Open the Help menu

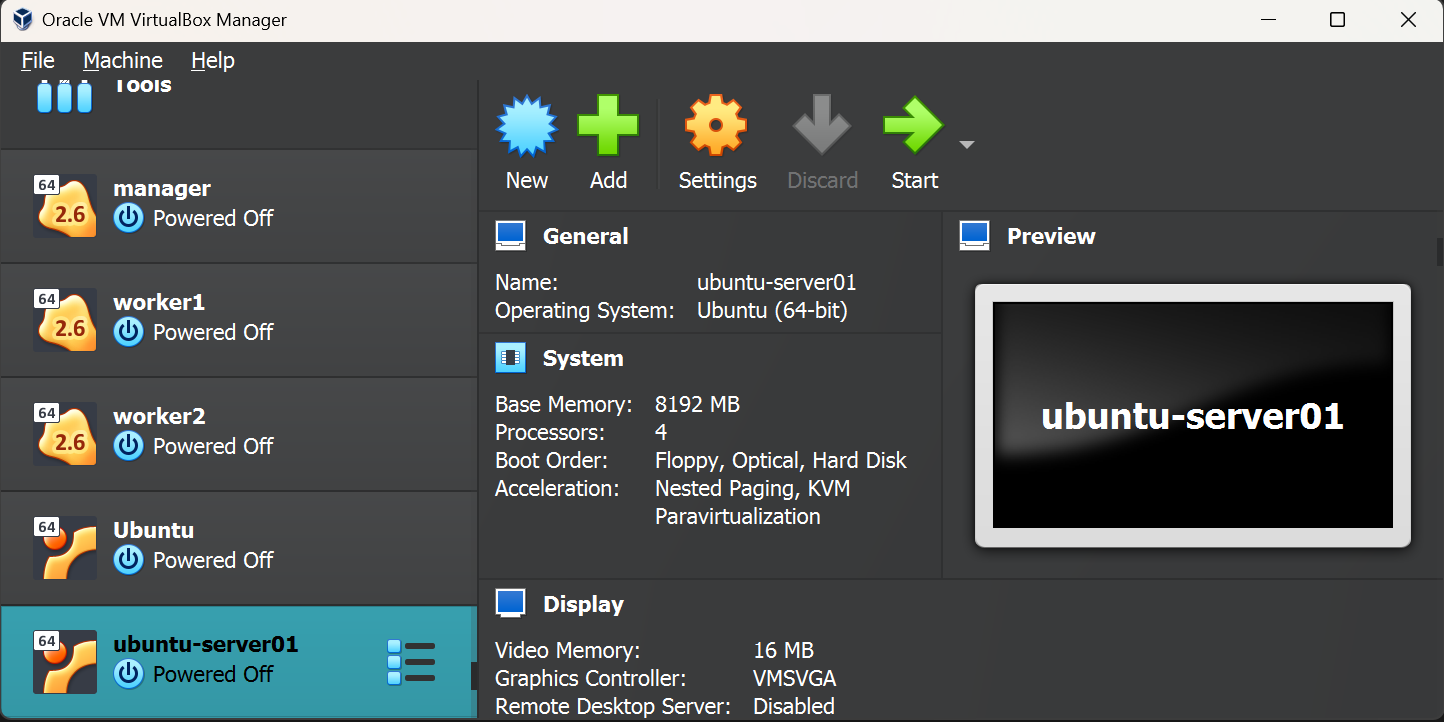point(213,60)
